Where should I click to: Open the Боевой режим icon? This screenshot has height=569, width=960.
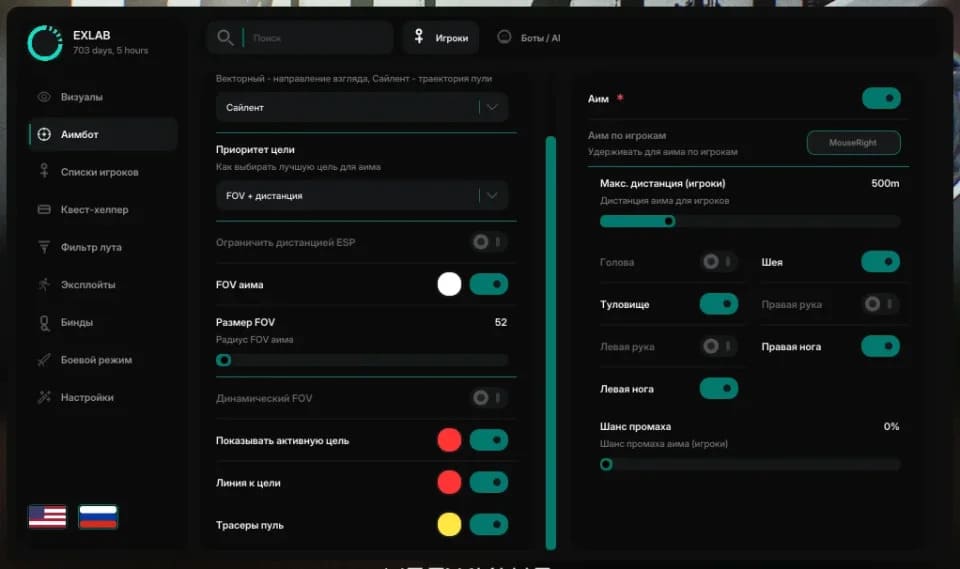44,360
